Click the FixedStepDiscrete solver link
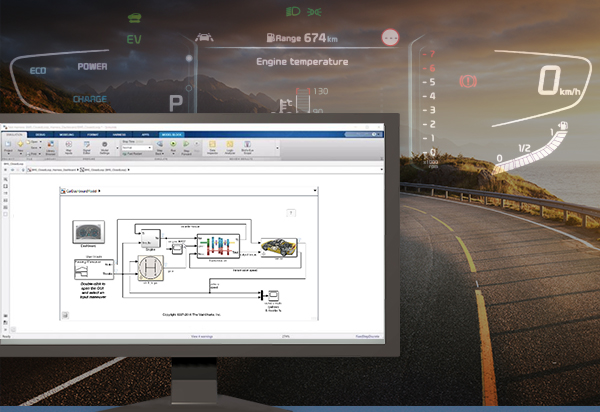 [366, 337]
